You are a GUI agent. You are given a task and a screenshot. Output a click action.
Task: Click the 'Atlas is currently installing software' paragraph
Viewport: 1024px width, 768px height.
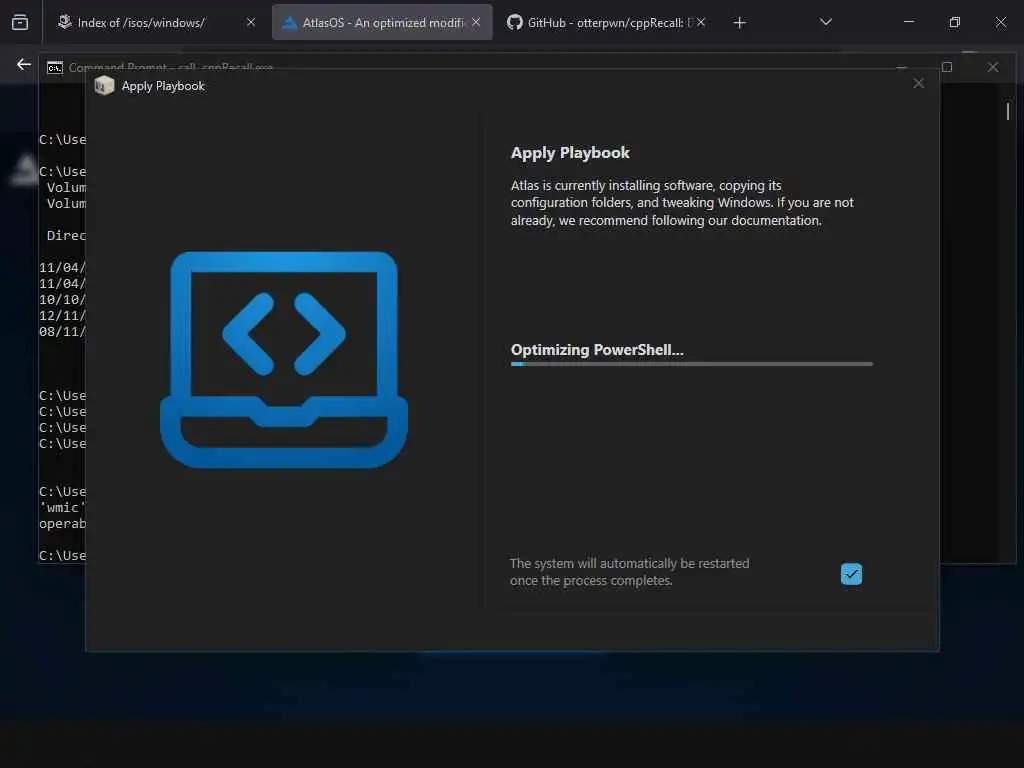coord(682,203)
